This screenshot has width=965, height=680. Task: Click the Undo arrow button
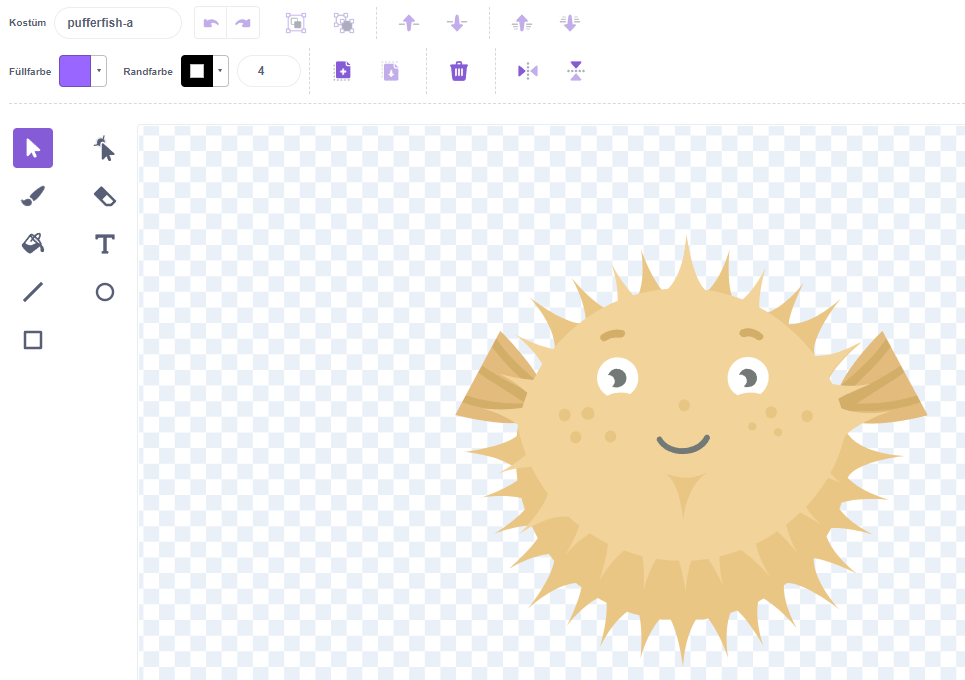pyautogui.click(x=210, y=23)
